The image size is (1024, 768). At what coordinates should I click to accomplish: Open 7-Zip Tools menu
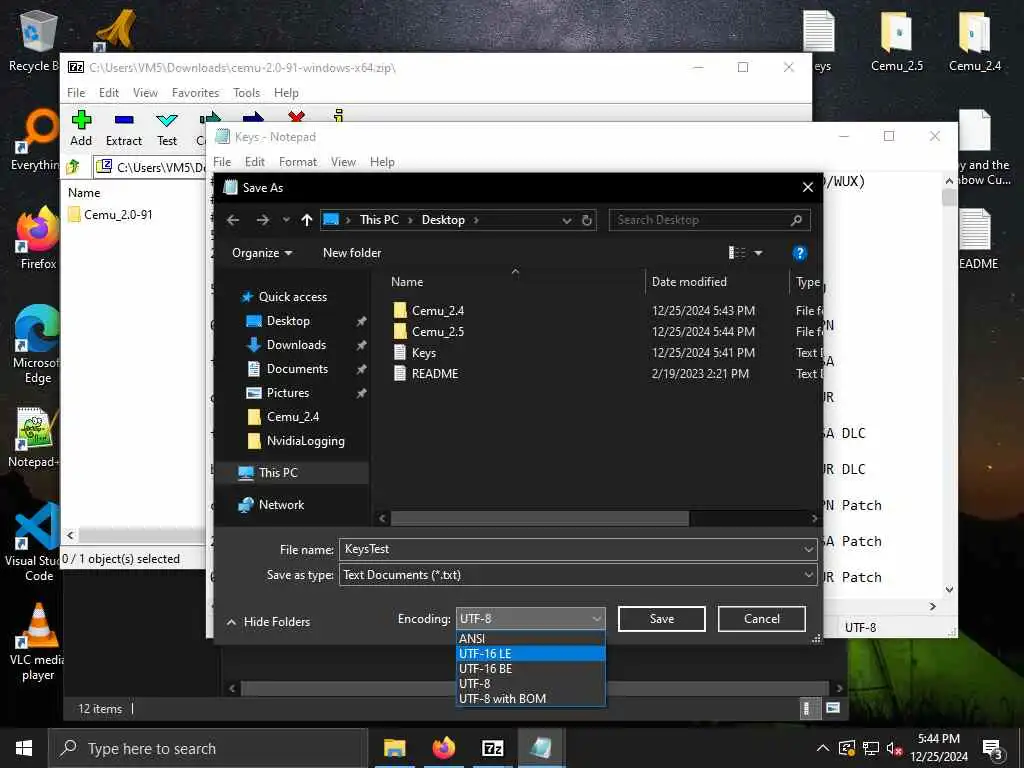[x=246, y=93]
